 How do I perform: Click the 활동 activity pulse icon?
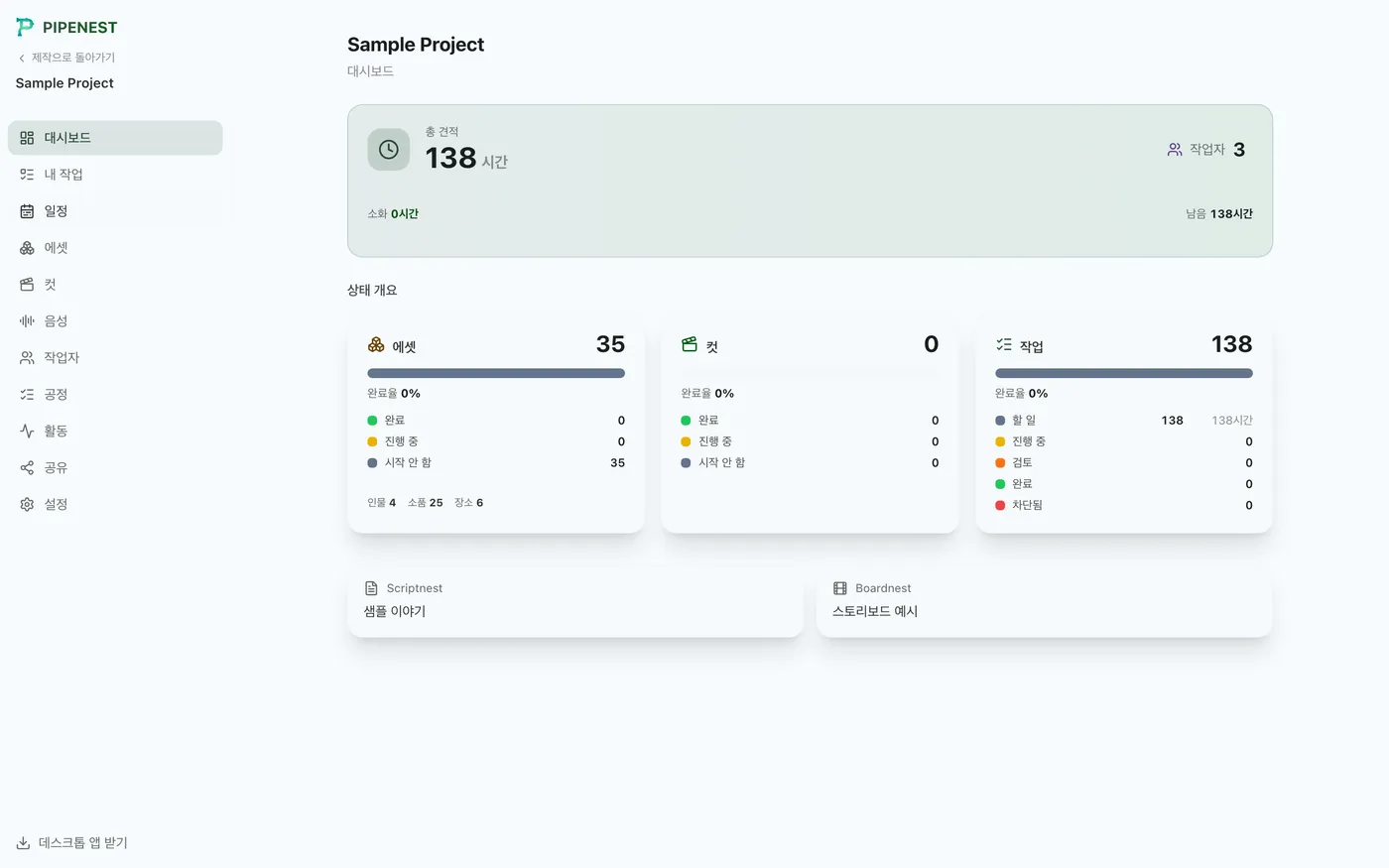(27, 432)
